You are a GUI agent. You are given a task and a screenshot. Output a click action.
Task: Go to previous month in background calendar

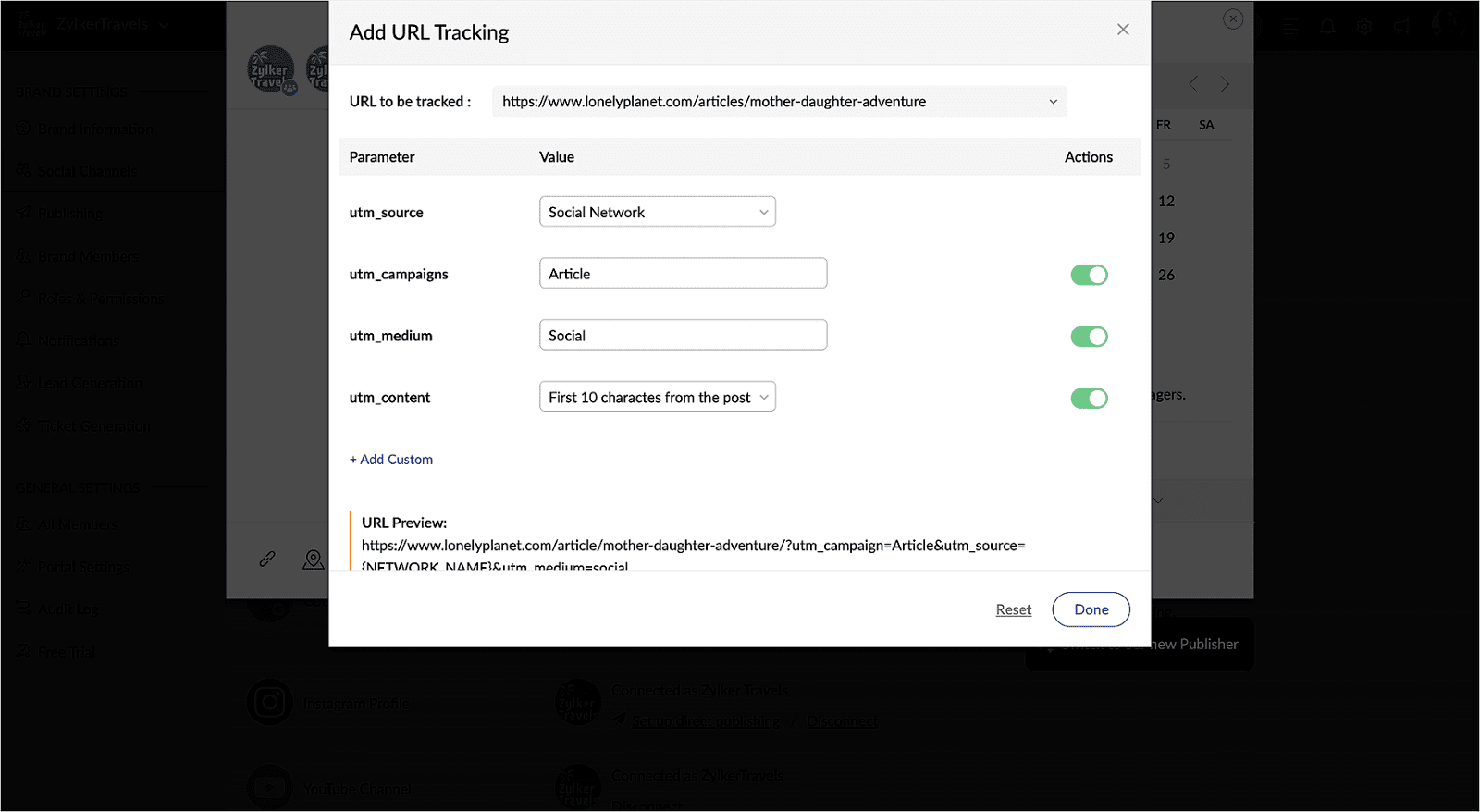pyautogui.click(x=1193, y=84)
